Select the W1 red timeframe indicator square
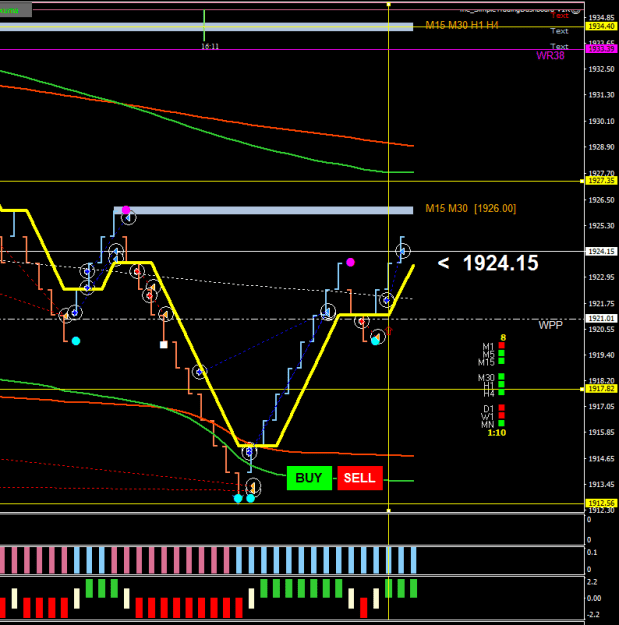 501,415
